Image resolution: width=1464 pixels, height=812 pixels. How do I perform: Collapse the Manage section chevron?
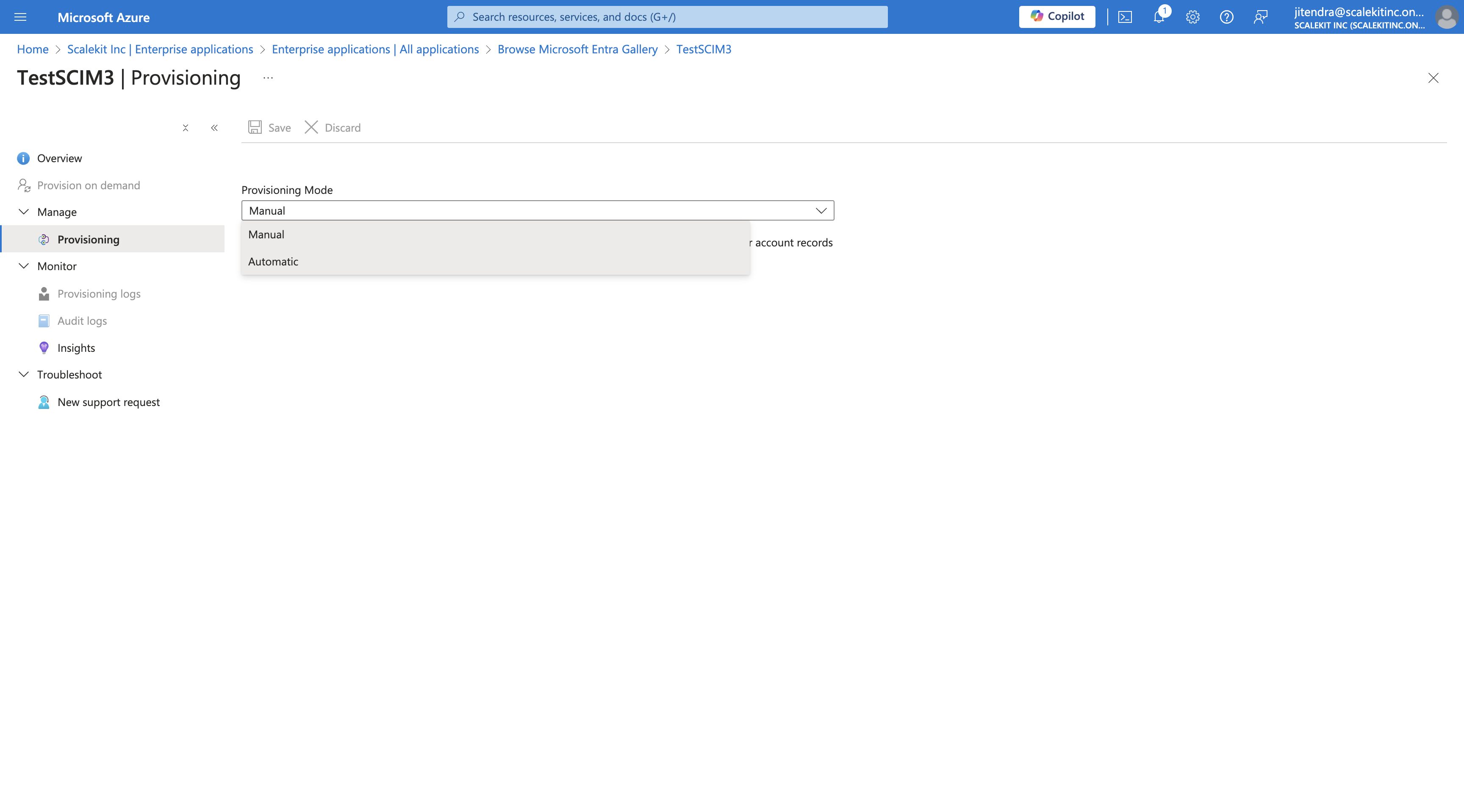pos(24,212)
